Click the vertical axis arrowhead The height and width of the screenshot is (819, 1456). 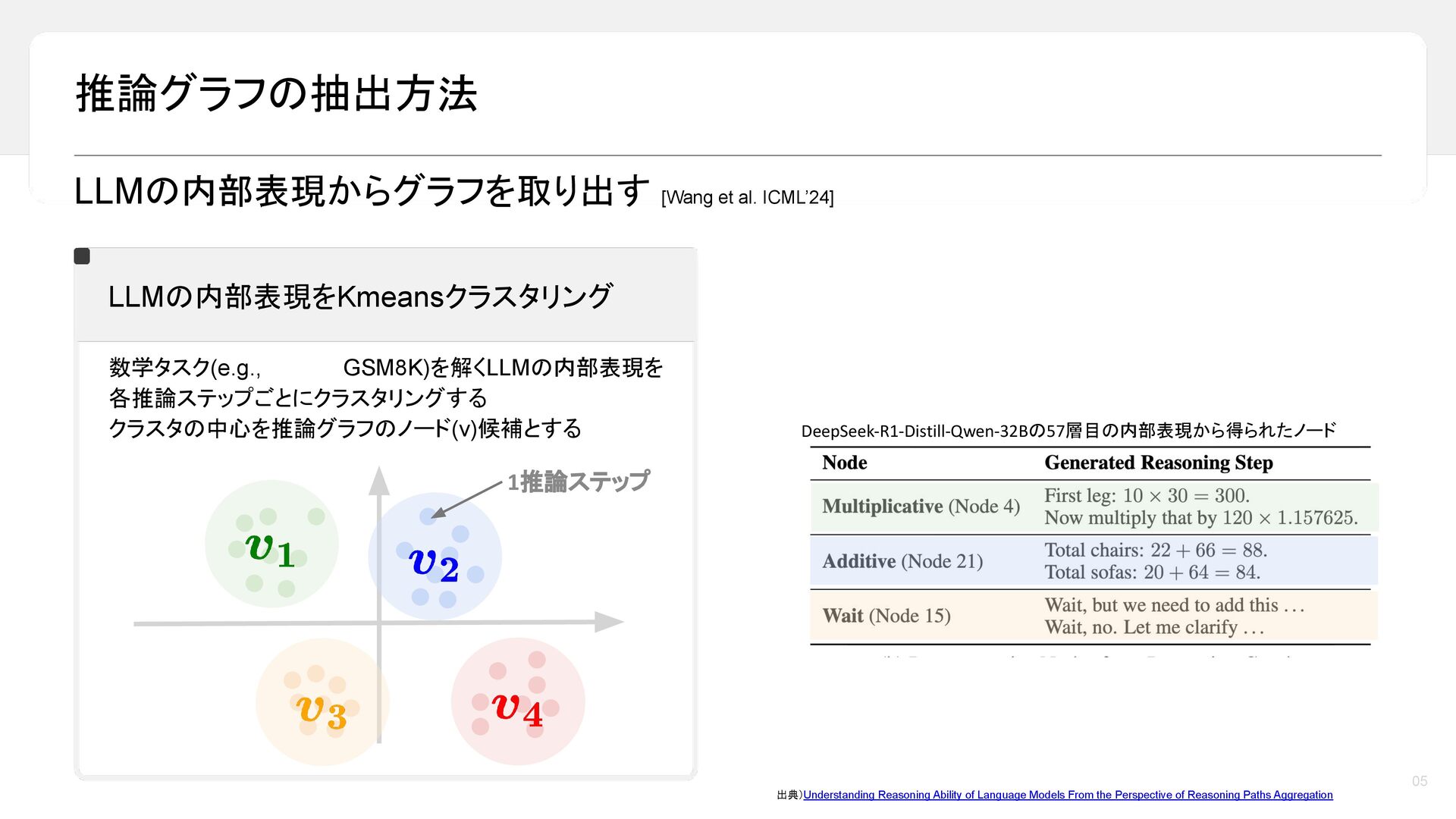pos(379,482)
